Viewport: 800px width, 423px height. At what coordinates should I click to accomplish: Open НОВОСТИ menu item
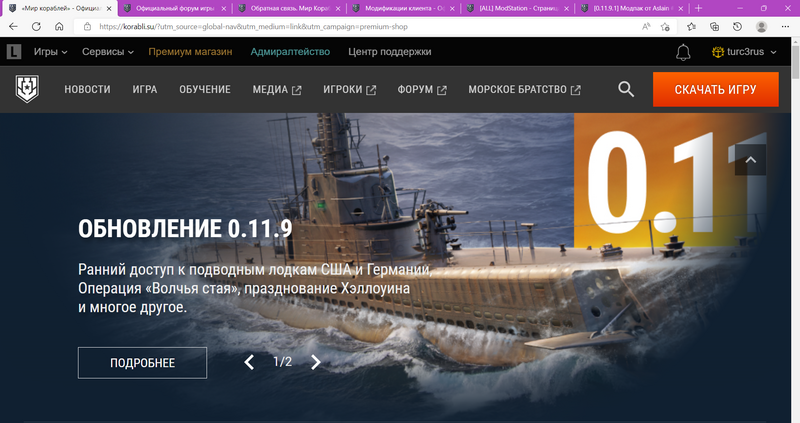point(87,89)
